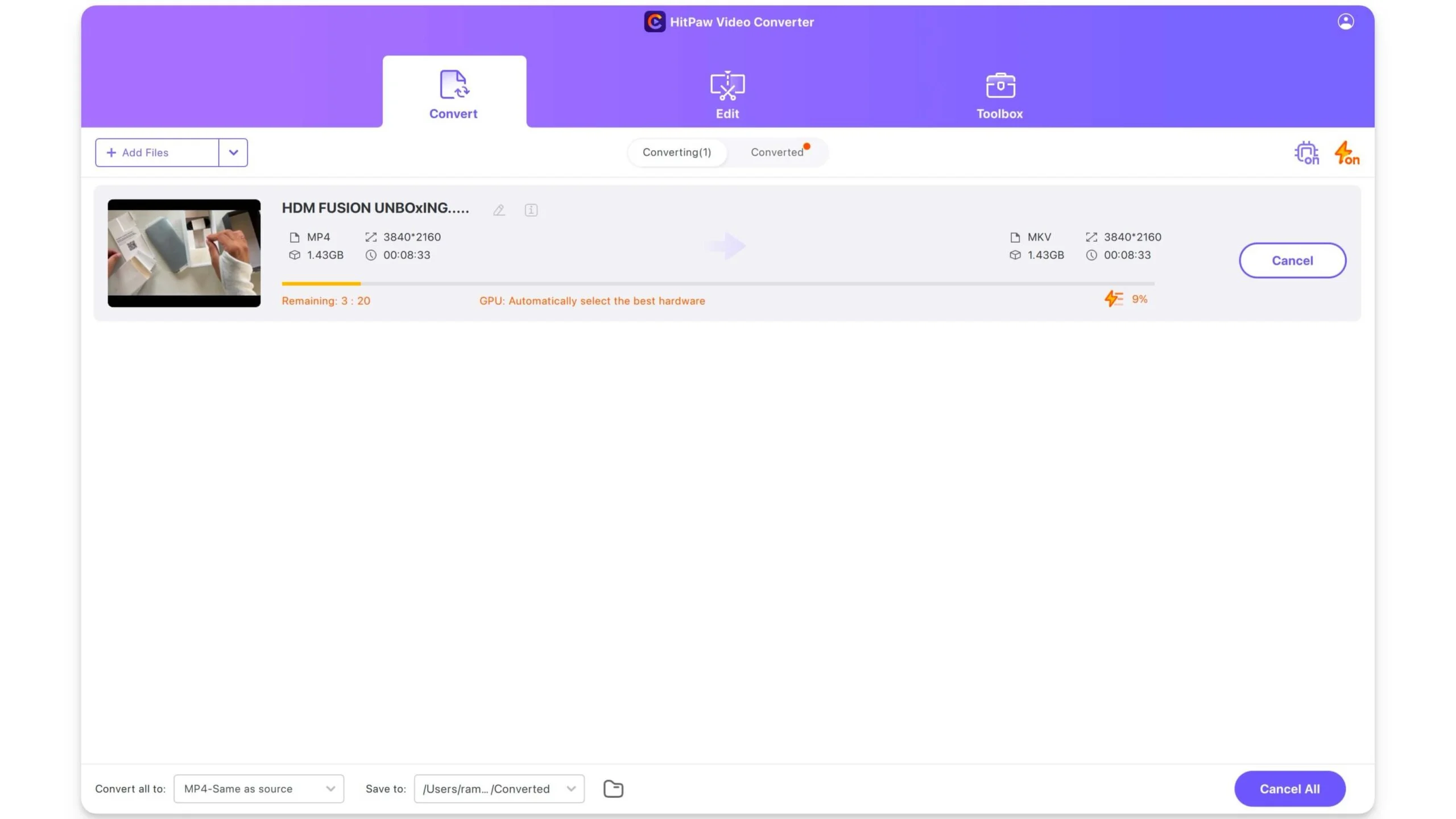The image size is (1456, 819).
Task: Switch to the Convert tab
Action: point(454,92)
